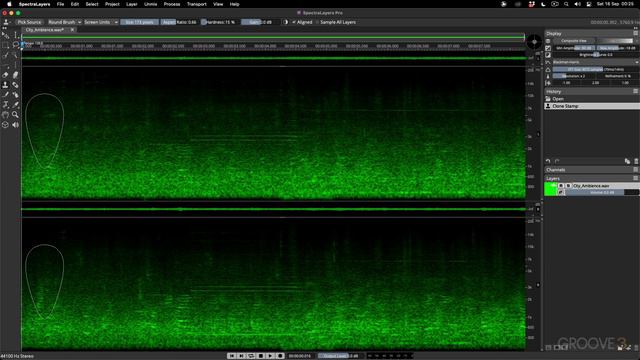640x360 pixels.
Task: Click the macOS volume icon in menu bar
Action: coord(577,4)
